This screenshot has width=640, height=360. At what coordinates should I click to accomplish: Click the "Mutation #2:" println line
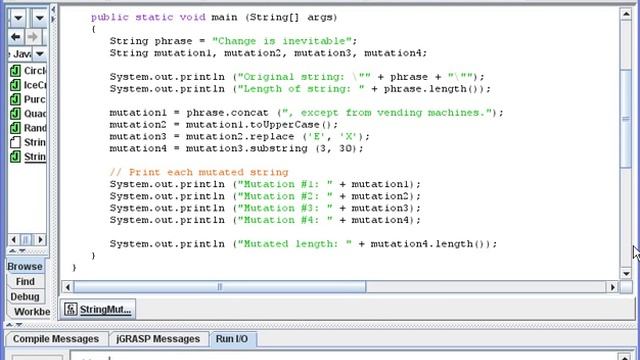[265, 196]
